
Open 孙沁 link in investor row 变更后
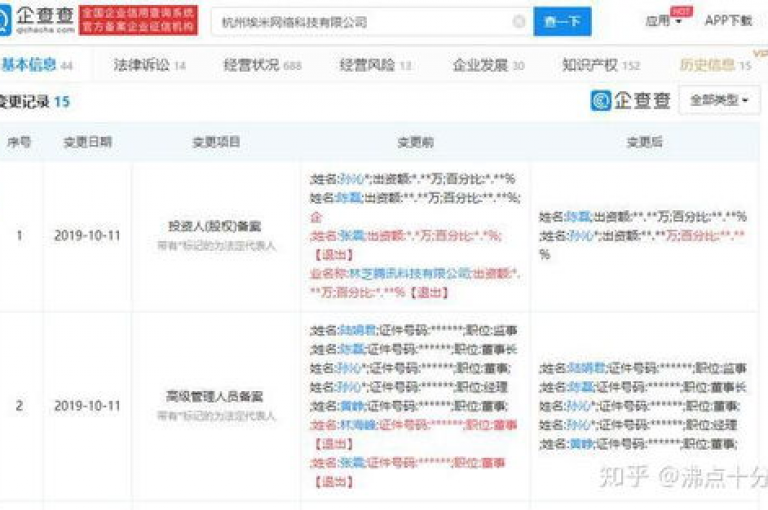point(582,236)
